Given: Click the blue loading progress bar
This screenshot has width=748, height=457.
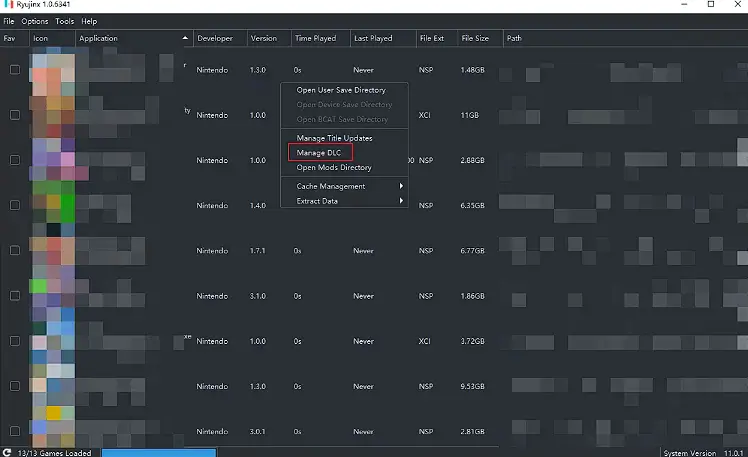Looking at the screenshot, I should coord(148,452).
